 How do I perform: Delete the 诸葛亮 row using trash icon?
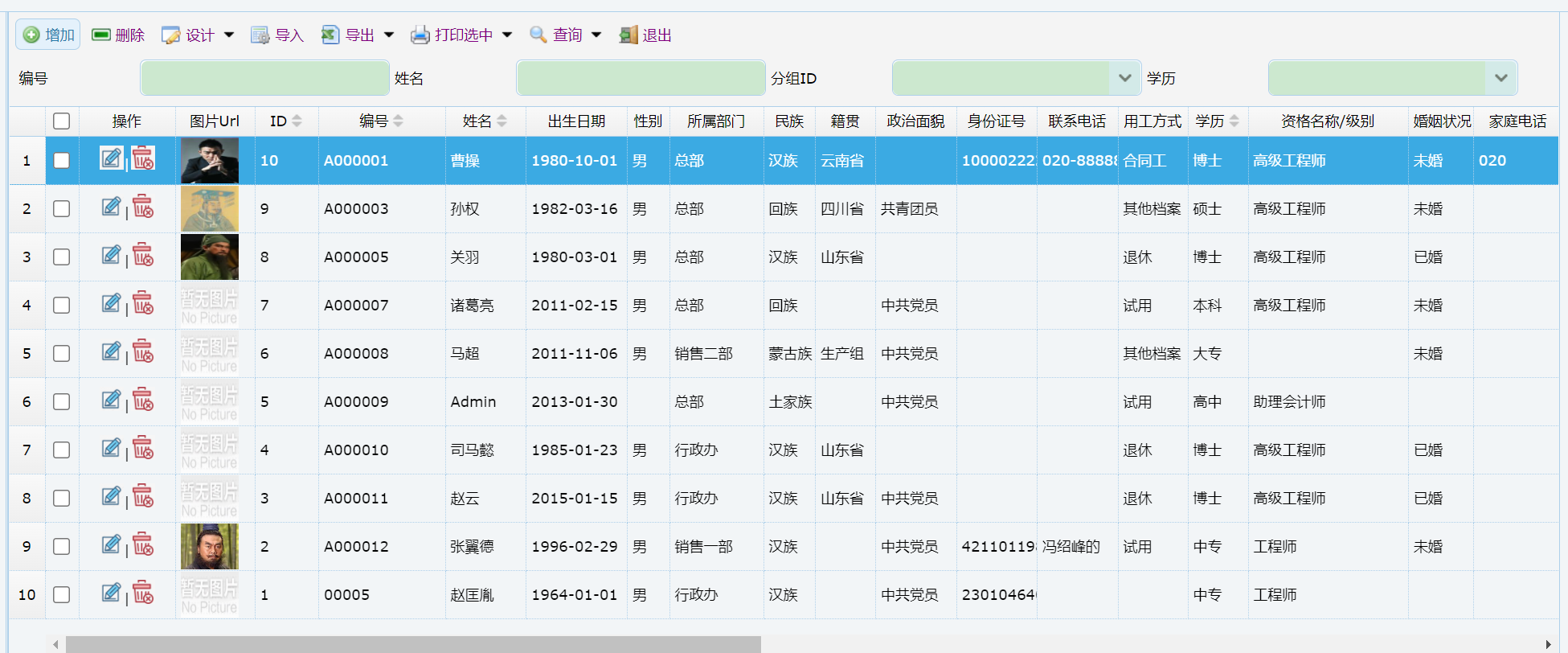click(143, 303)
